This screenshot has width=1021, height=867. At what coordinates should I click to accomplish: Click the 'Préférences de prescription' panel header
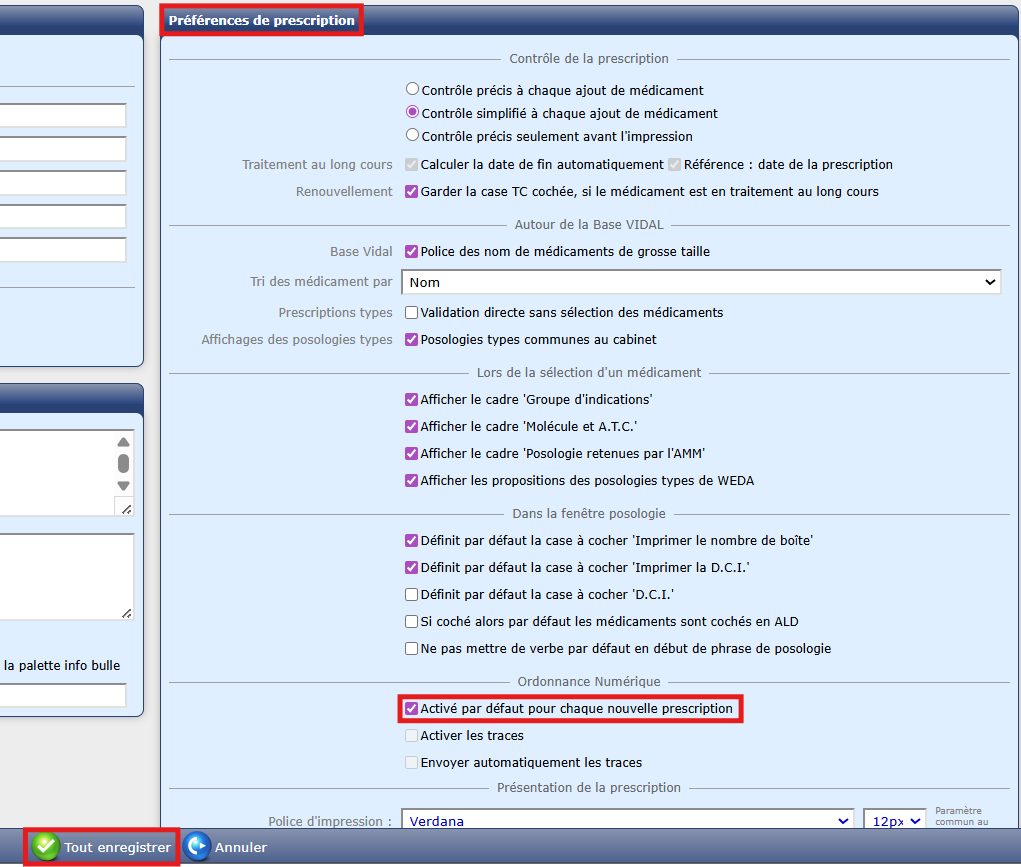pos(261,20)
